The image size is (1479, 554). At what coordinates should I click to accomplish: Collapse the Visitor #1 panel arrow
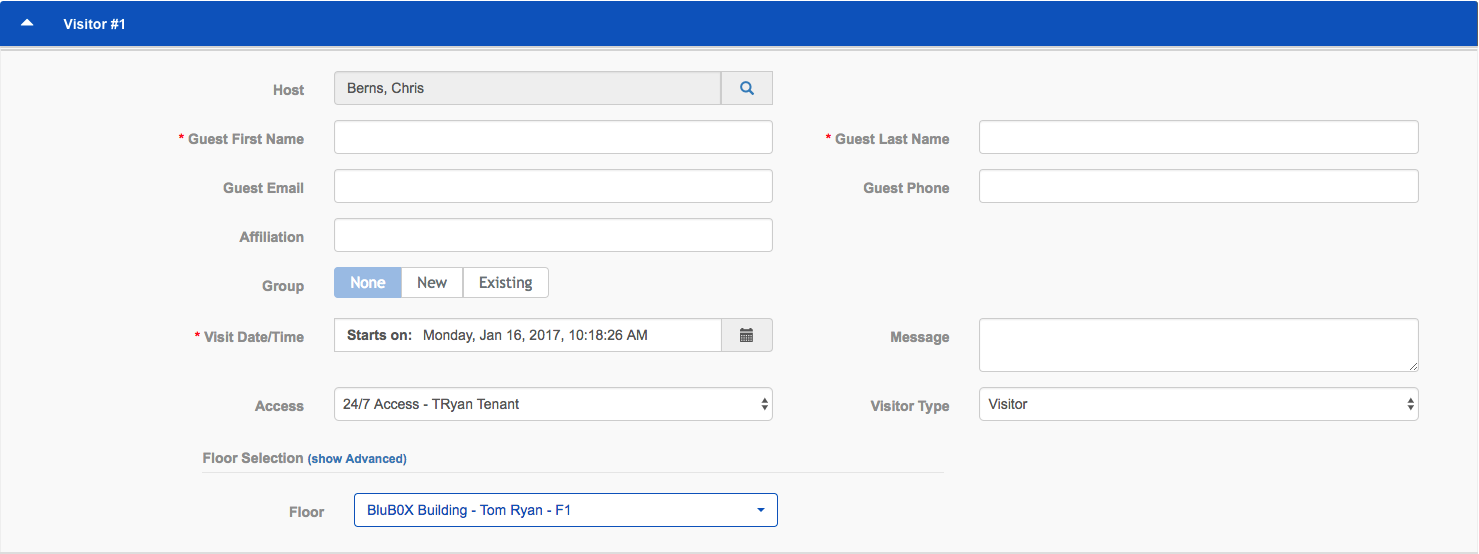(x=27, y=23)
